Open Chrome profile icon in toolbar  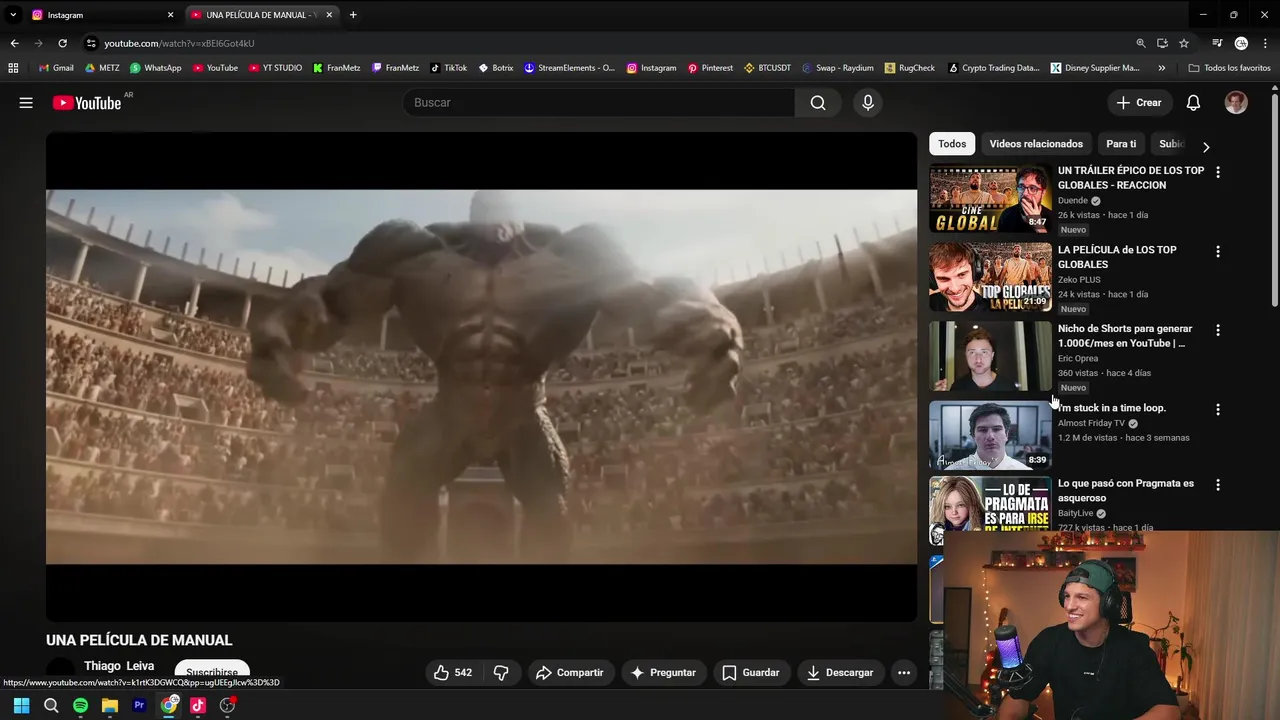pyautogui.click(x=1241, y=43)
